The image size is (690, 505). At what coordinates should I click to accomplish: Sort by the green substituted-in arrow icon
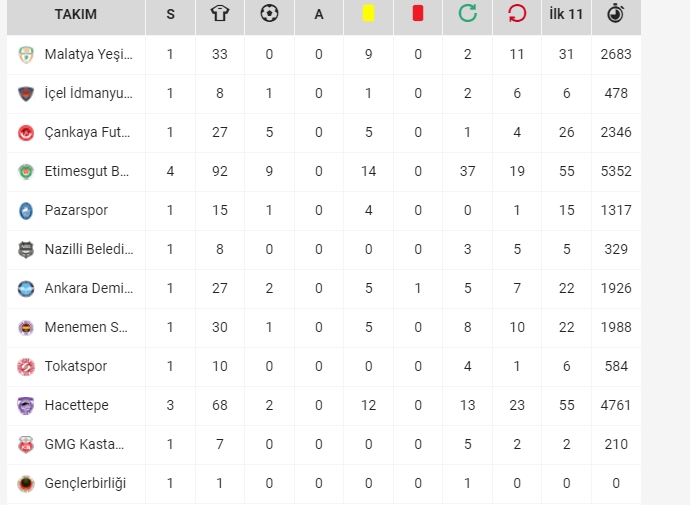[467, 14]
